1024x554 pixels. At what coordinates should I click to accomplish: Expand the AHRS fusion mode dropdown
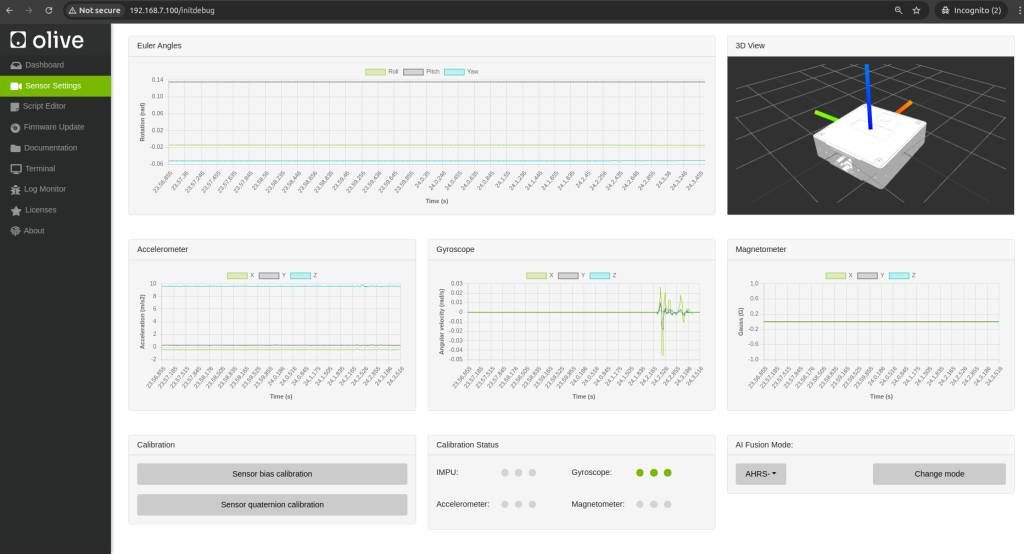pyautogui.click(x=761, y=475)
